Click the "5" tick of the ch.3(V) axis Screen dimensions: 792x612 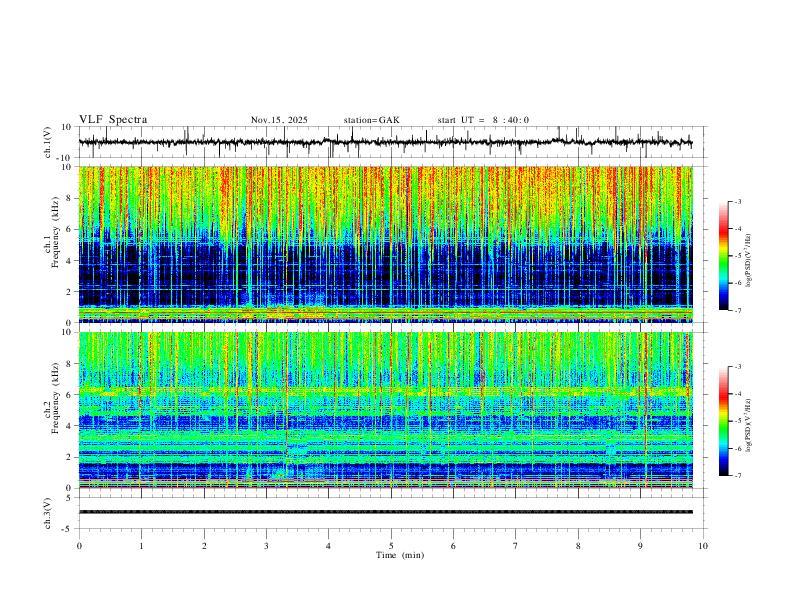69,497
